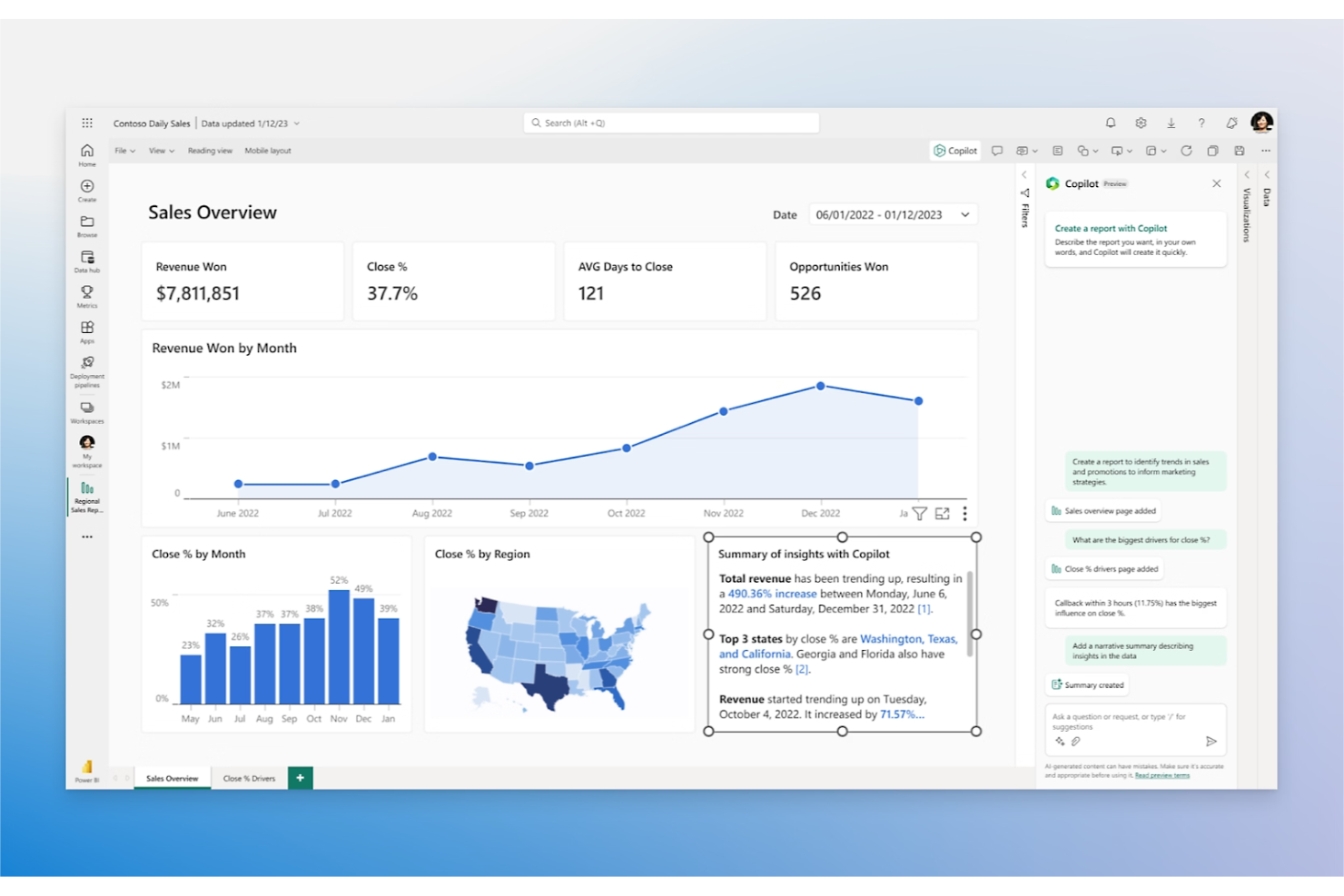Screen dimensions: 1344x896
Task: Go to Workspaces via the sidebar icon
Action: (87, 409)
